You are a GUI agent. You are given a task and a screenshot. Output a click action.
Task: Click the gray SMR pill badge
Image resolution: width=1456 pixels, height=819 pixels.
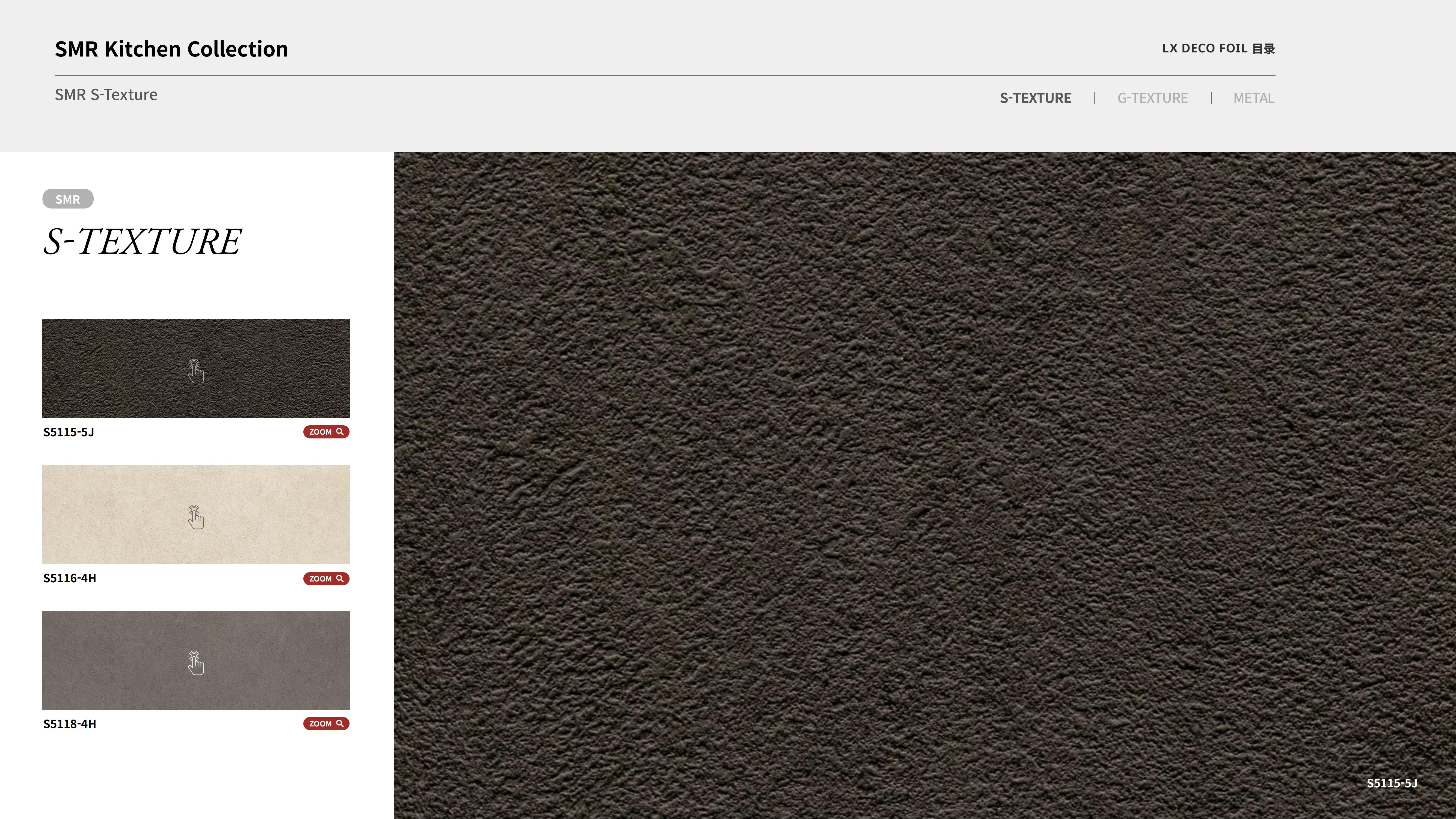(68, 199)
